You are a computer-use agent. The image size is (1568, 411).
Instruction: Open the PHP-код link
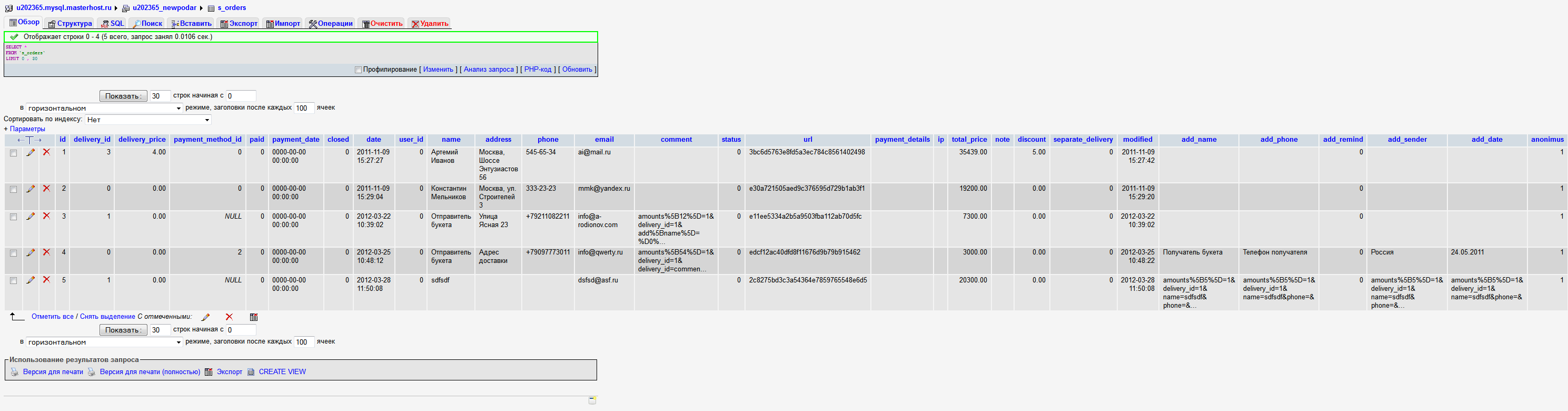point(538,70)
